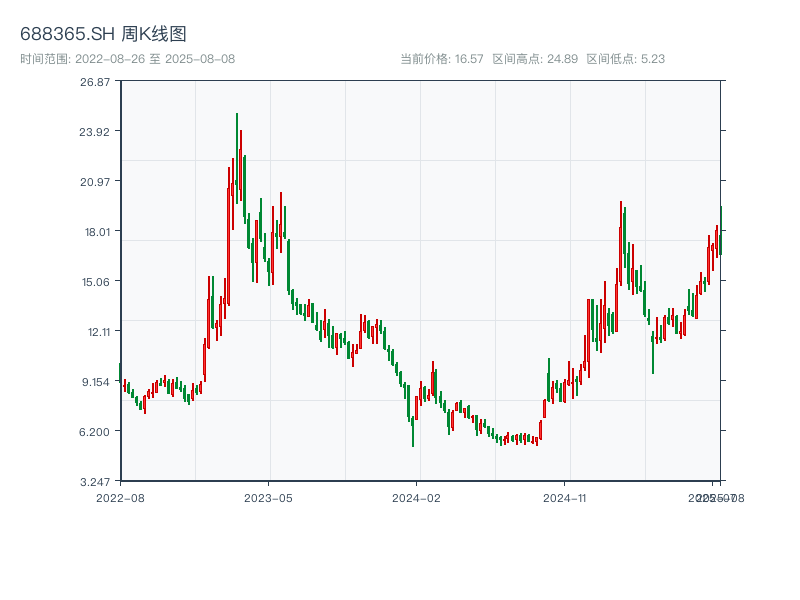
Task: Click the 区间低点: 5.23 label
Action: [626, 59]
